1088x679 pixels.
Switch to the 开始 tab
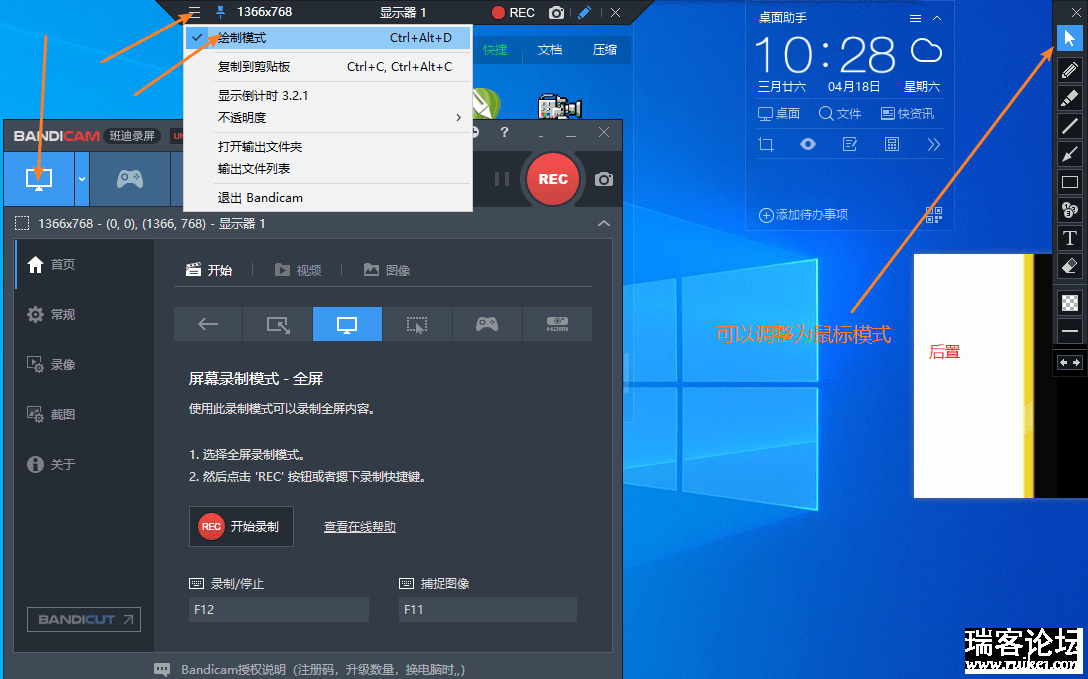[209, 270]
